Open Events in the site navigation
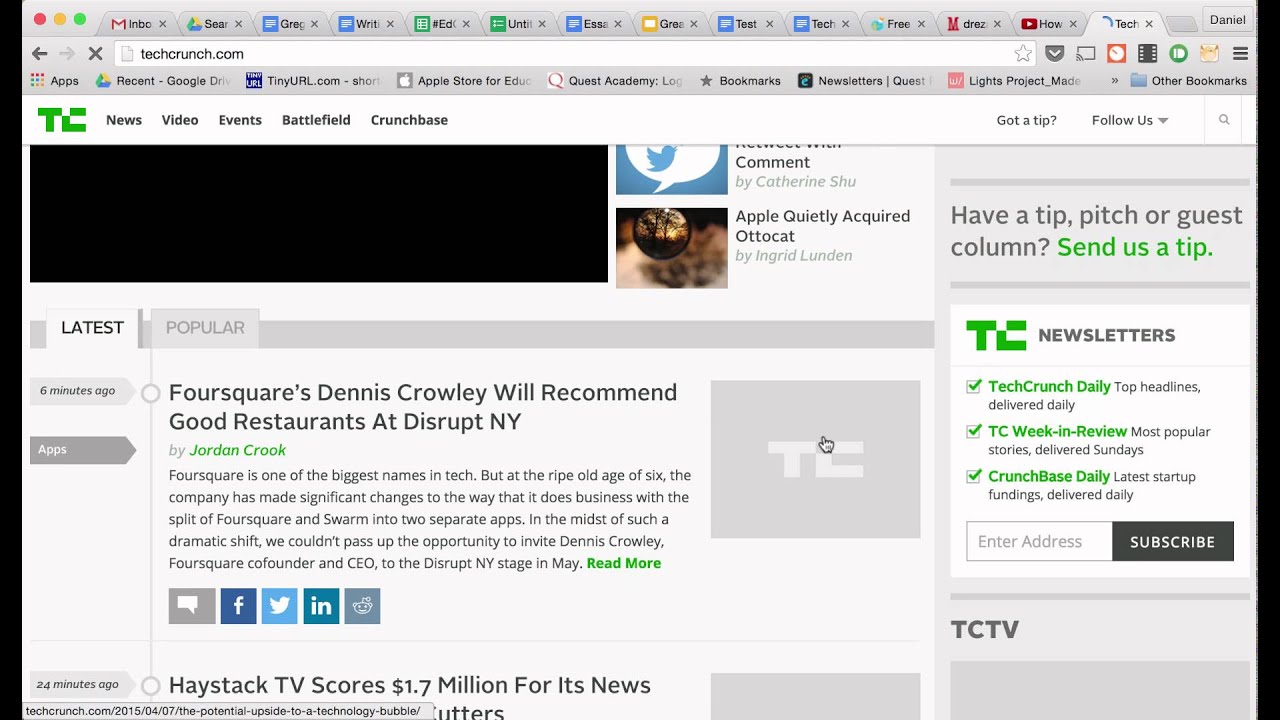The image size is (1280, 720). (240, 120)
